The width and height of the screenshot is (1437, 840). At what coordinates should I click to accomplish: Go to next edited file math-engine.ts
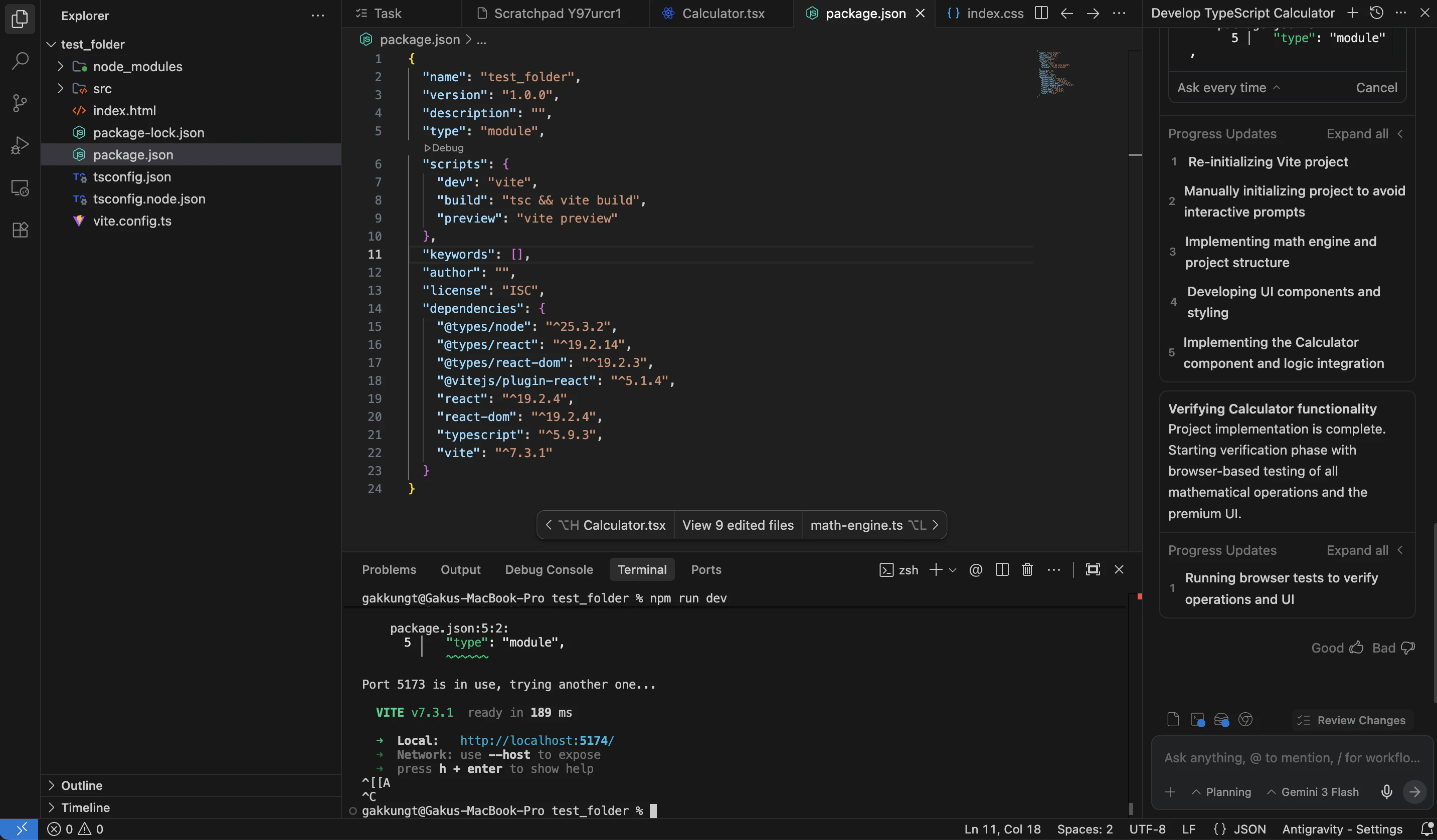click(x=873, y=525)
